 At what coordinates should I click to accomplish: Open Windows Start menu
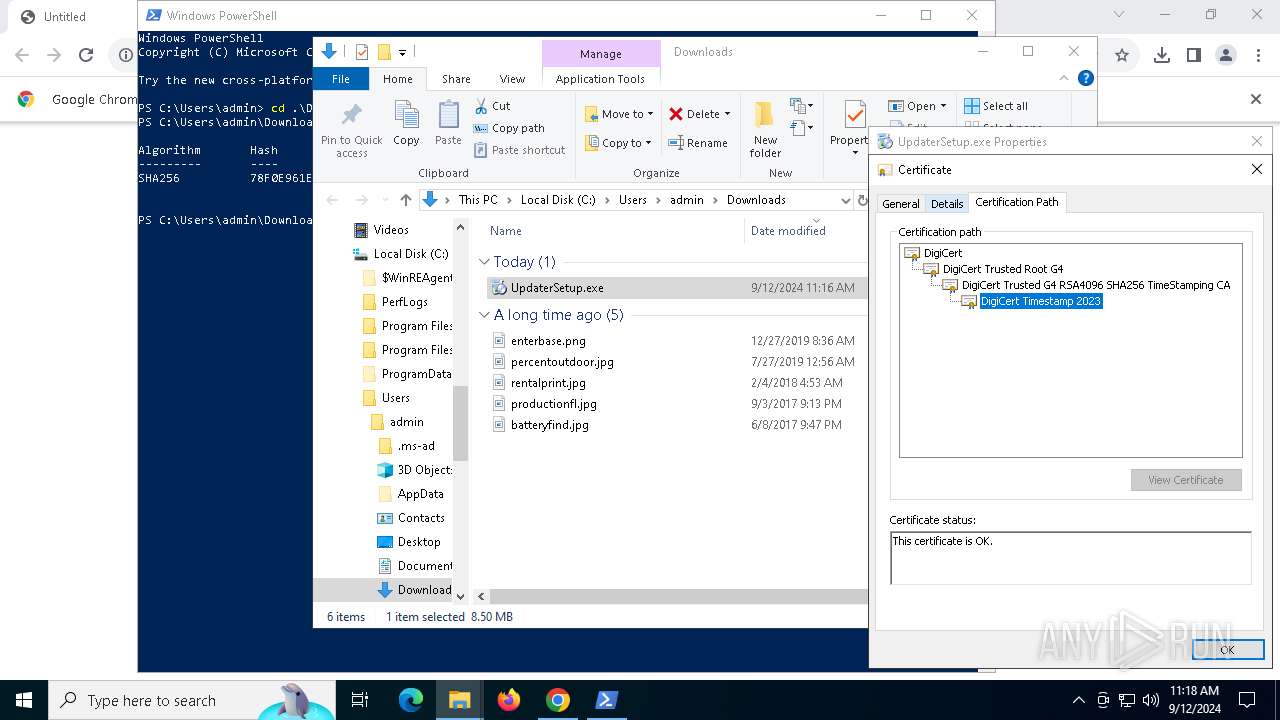coord(24,700)
